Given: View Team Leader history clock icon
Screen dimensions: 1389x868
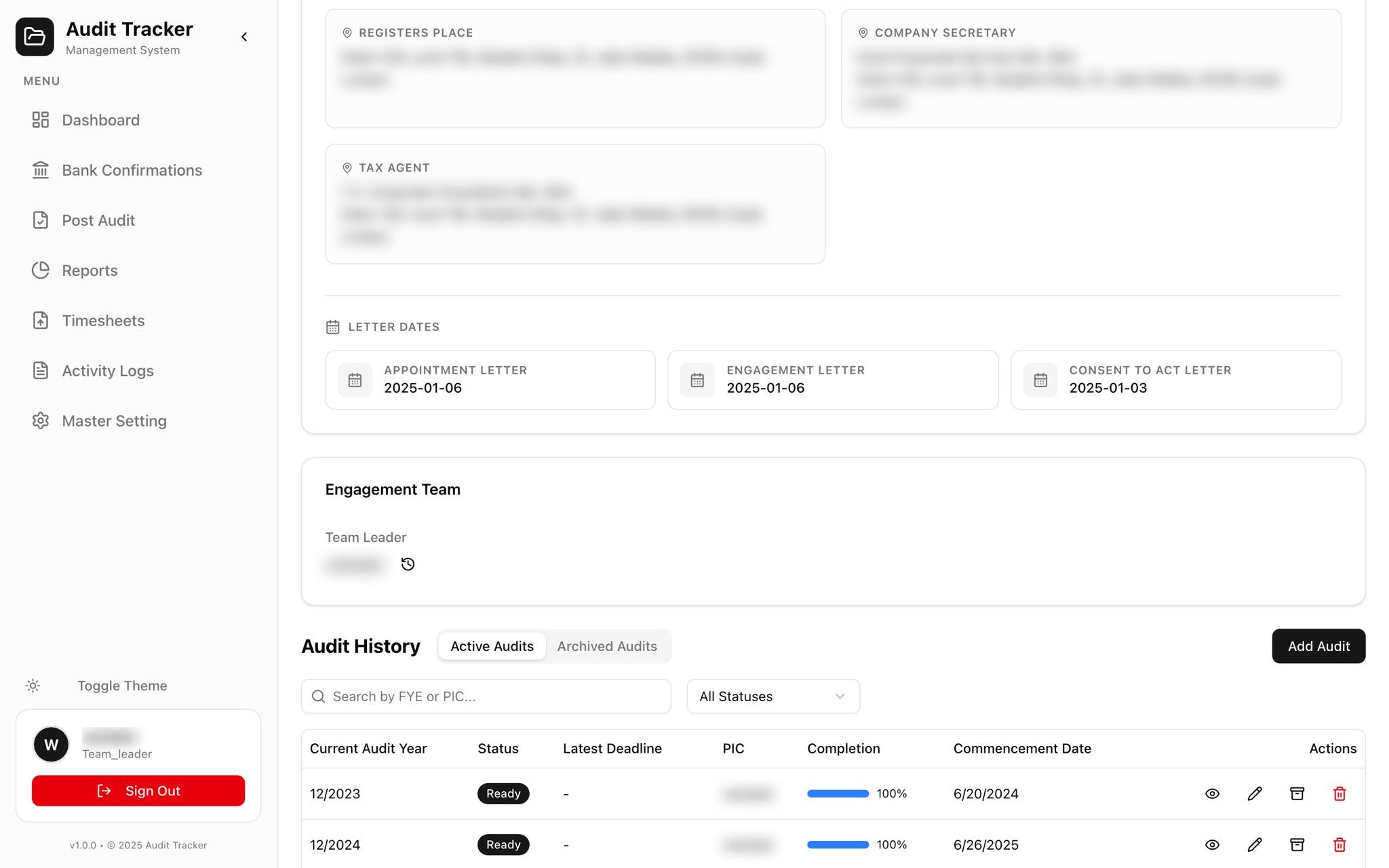Looking at the screenshot, I should pos(408,564).
